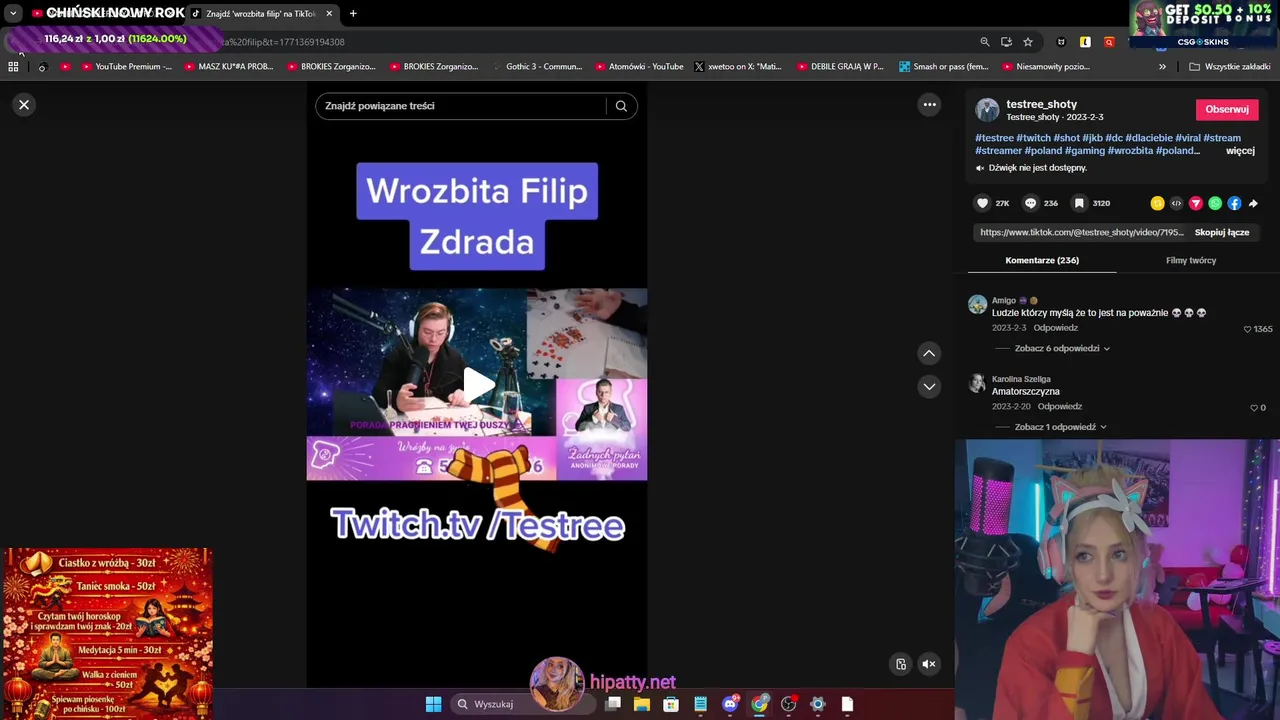Follow testree_shoty with Obserwuj button
This screenshot has width=1280, height=720.
1227,109
